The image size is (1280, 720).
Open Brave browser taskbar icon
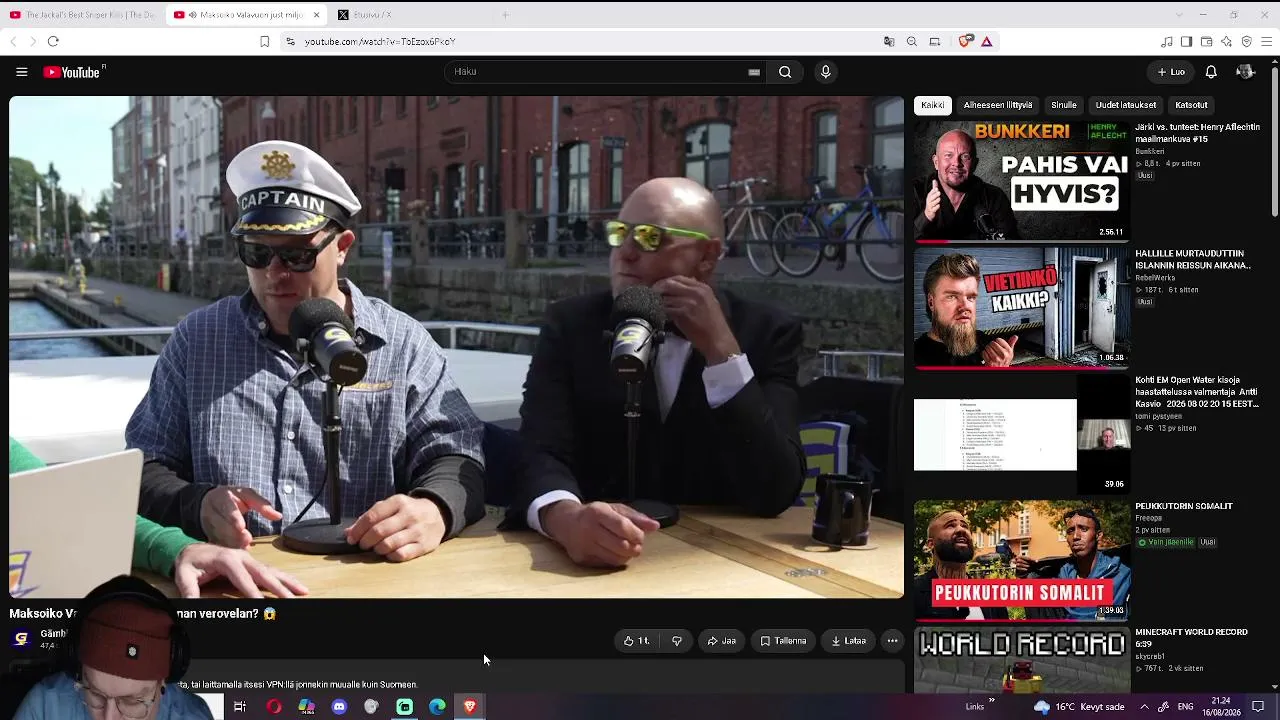470,707
